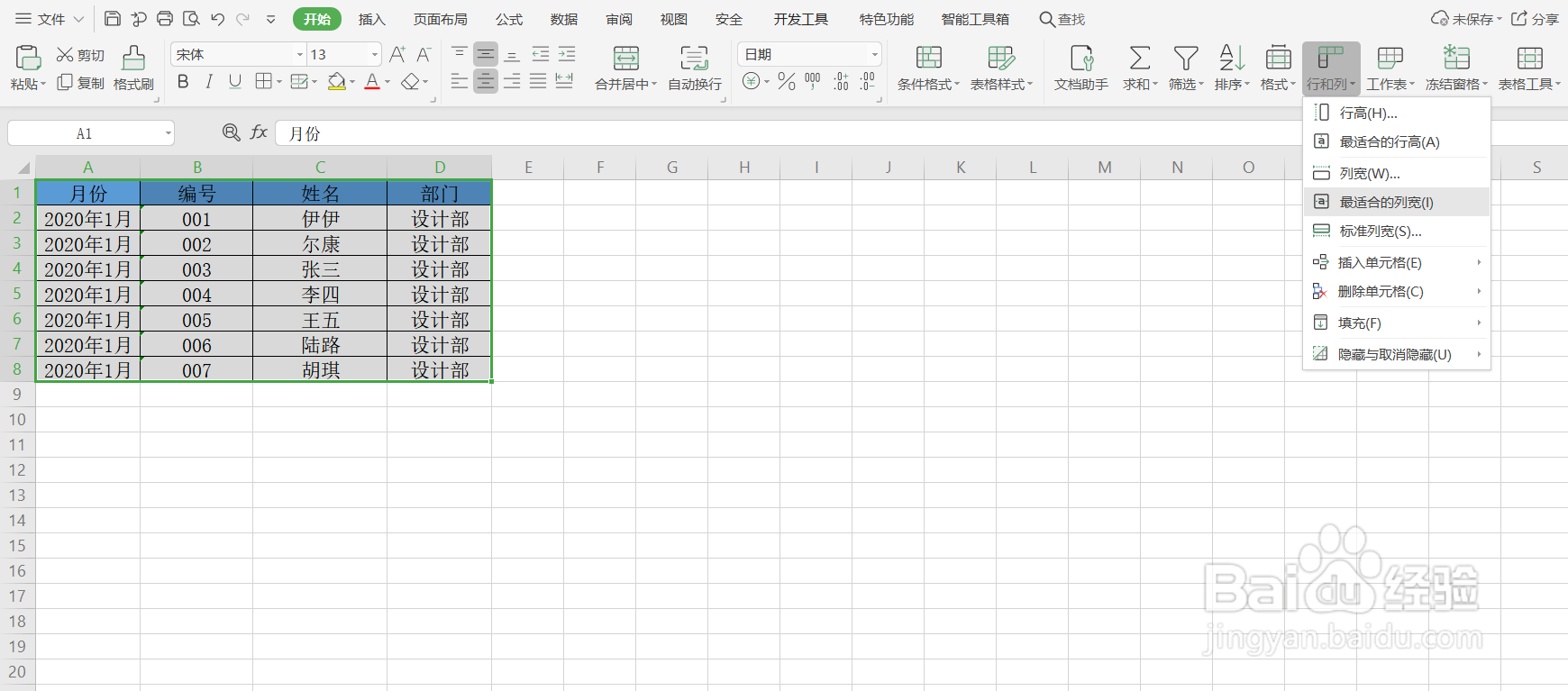Click the zoom magnifier beside fx
Screen dimensions: 1568x691
pyautogui.click(x=232, y=132)
